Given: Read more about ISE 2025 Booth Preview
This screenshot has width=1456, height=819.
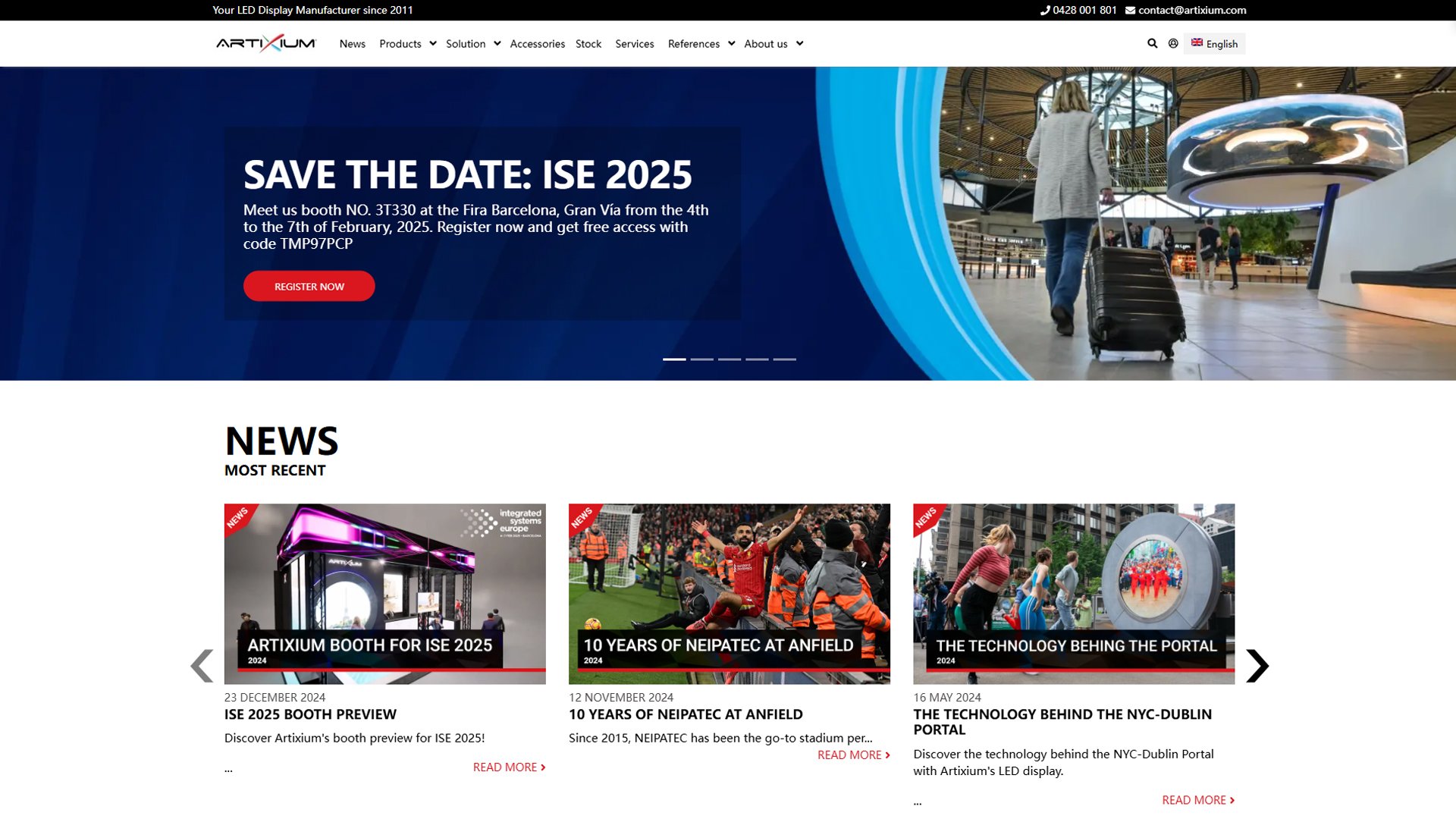Looking at the screenshot, I should coord(509,767).
